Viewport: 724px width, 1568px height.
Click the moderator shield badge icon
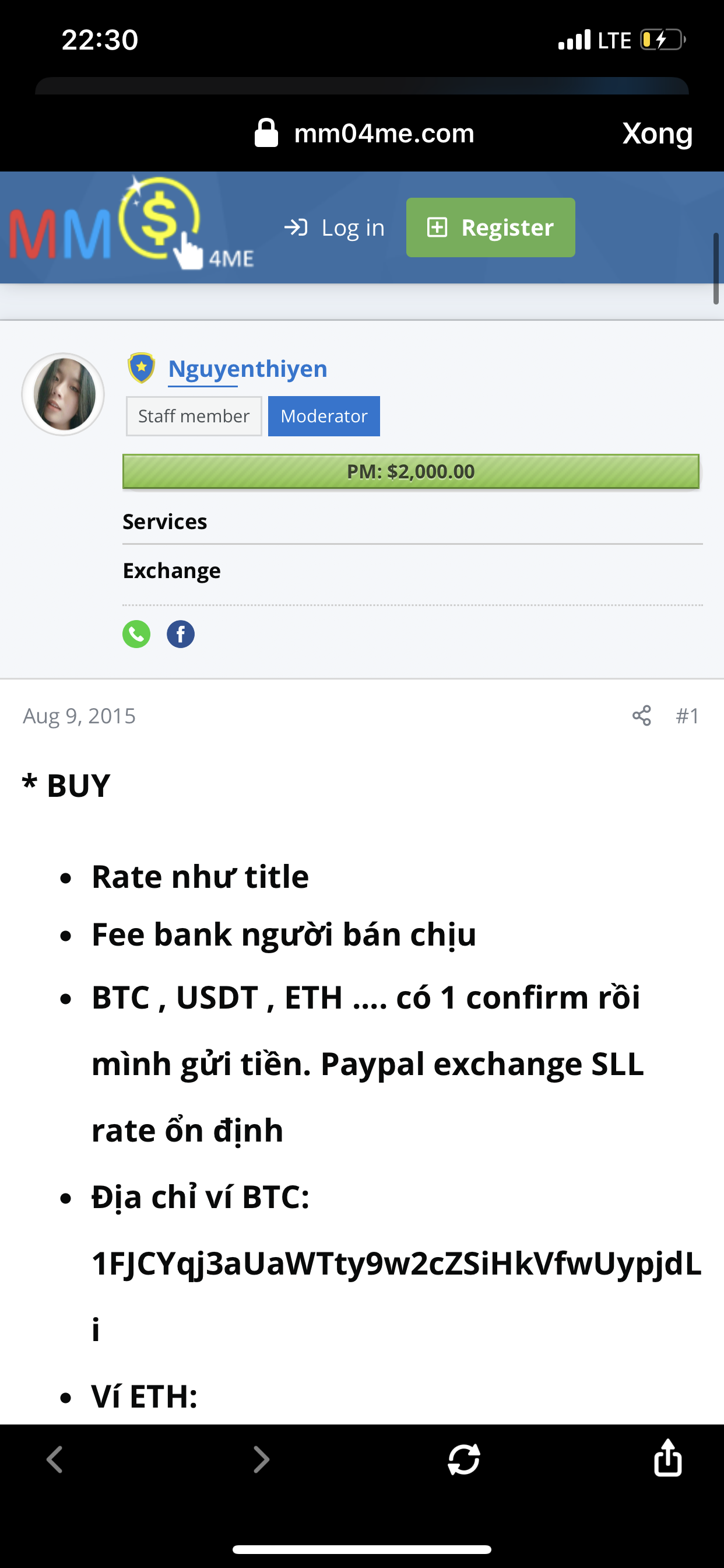(x=141, y=368)
